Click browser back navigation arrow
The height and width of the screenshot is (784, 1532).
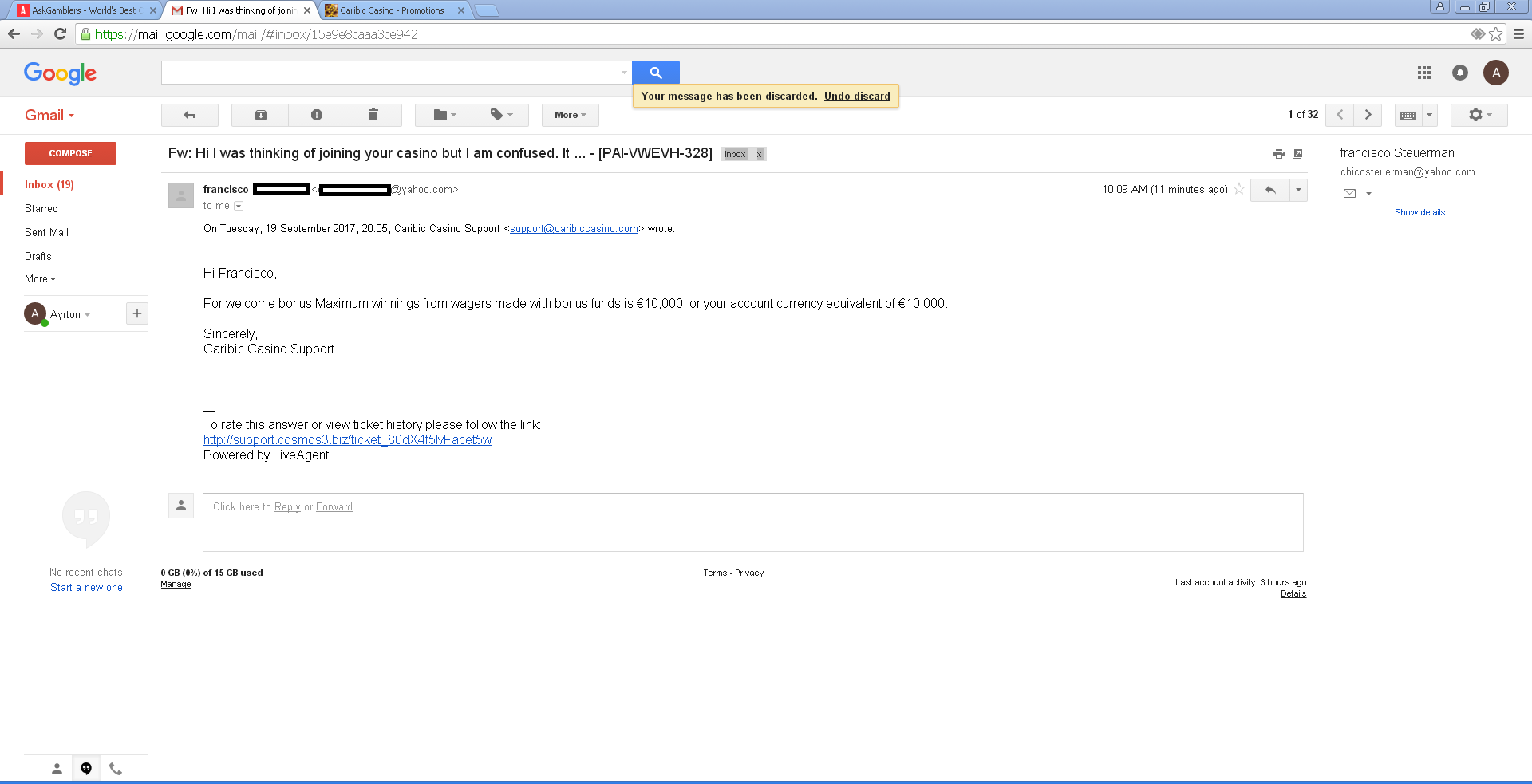[14, 34]
